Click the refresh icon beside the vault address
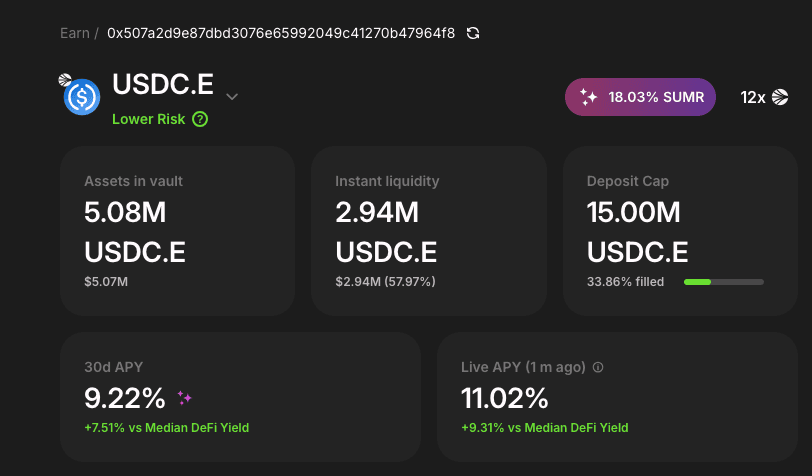Screen dimensions: 812x476 tap(473, 33)
